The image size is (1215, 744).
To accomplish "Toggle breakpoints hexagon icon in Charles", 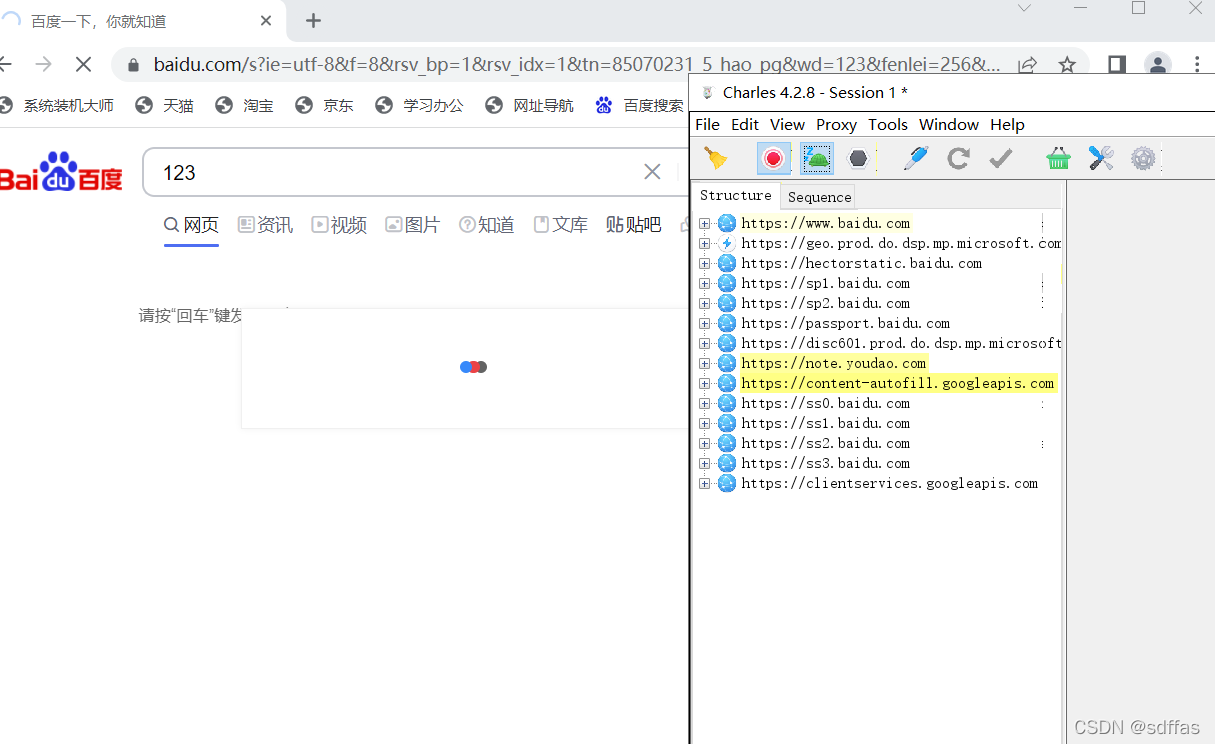I will [858, 158].
